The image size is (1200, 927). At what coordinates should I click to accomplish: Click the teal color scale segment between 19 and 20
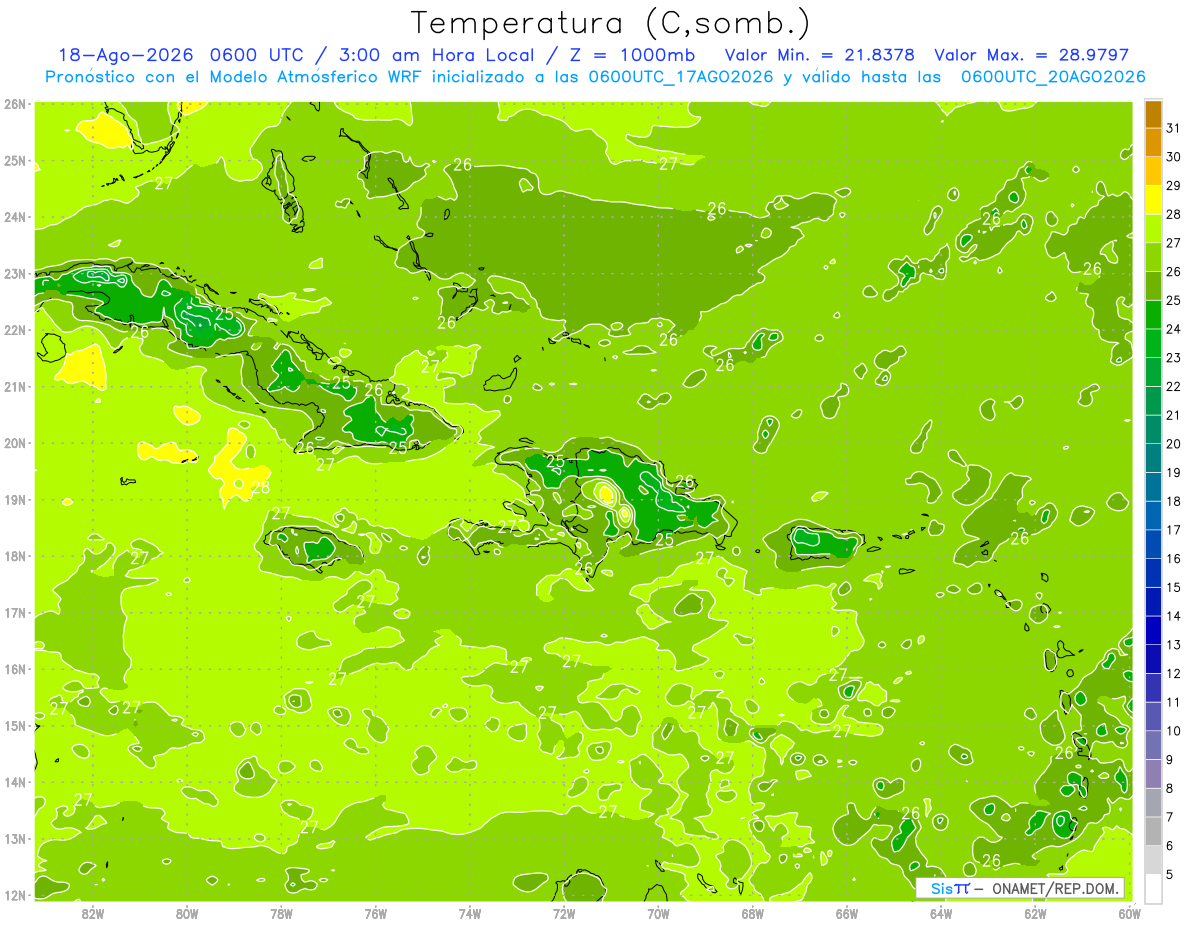1154,458
